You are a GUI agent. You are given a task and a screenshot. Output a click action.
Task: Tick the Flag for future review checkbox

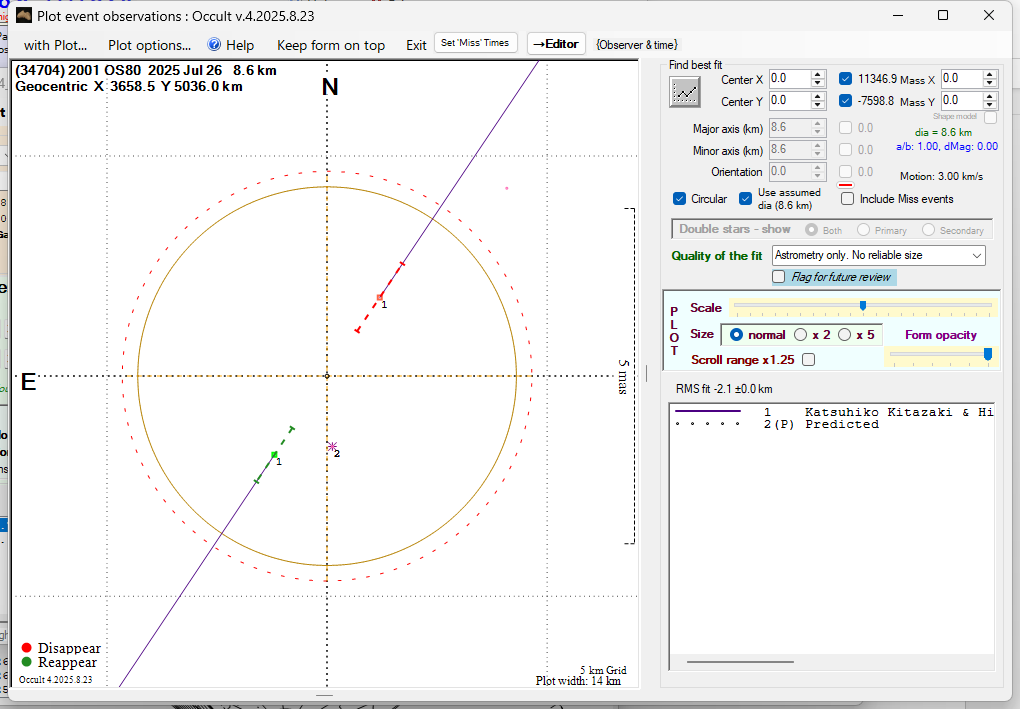[x=779, y=277]
